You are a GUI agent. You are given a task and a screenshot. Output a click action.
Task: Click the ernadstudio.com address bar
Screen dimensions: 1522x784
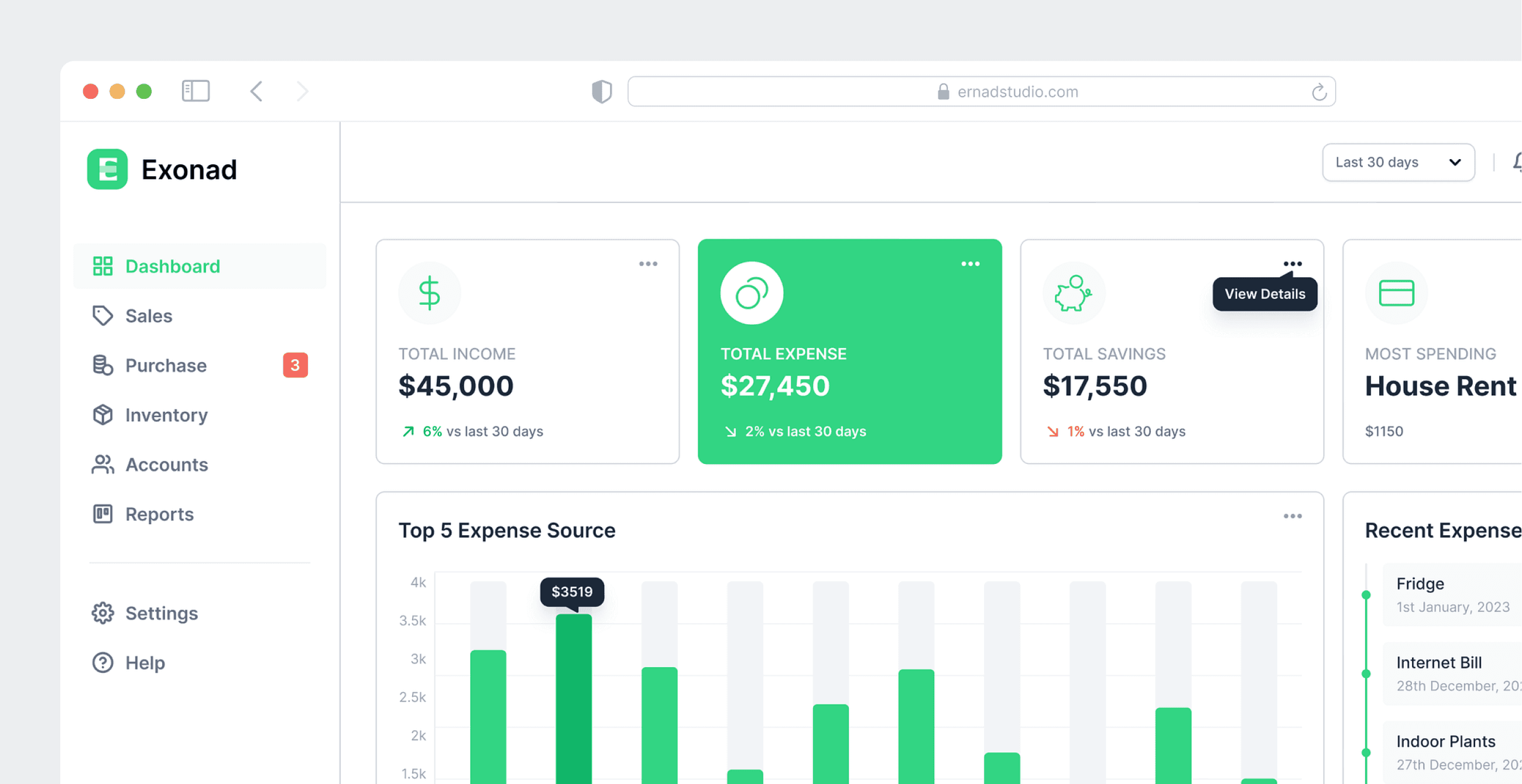981,91
